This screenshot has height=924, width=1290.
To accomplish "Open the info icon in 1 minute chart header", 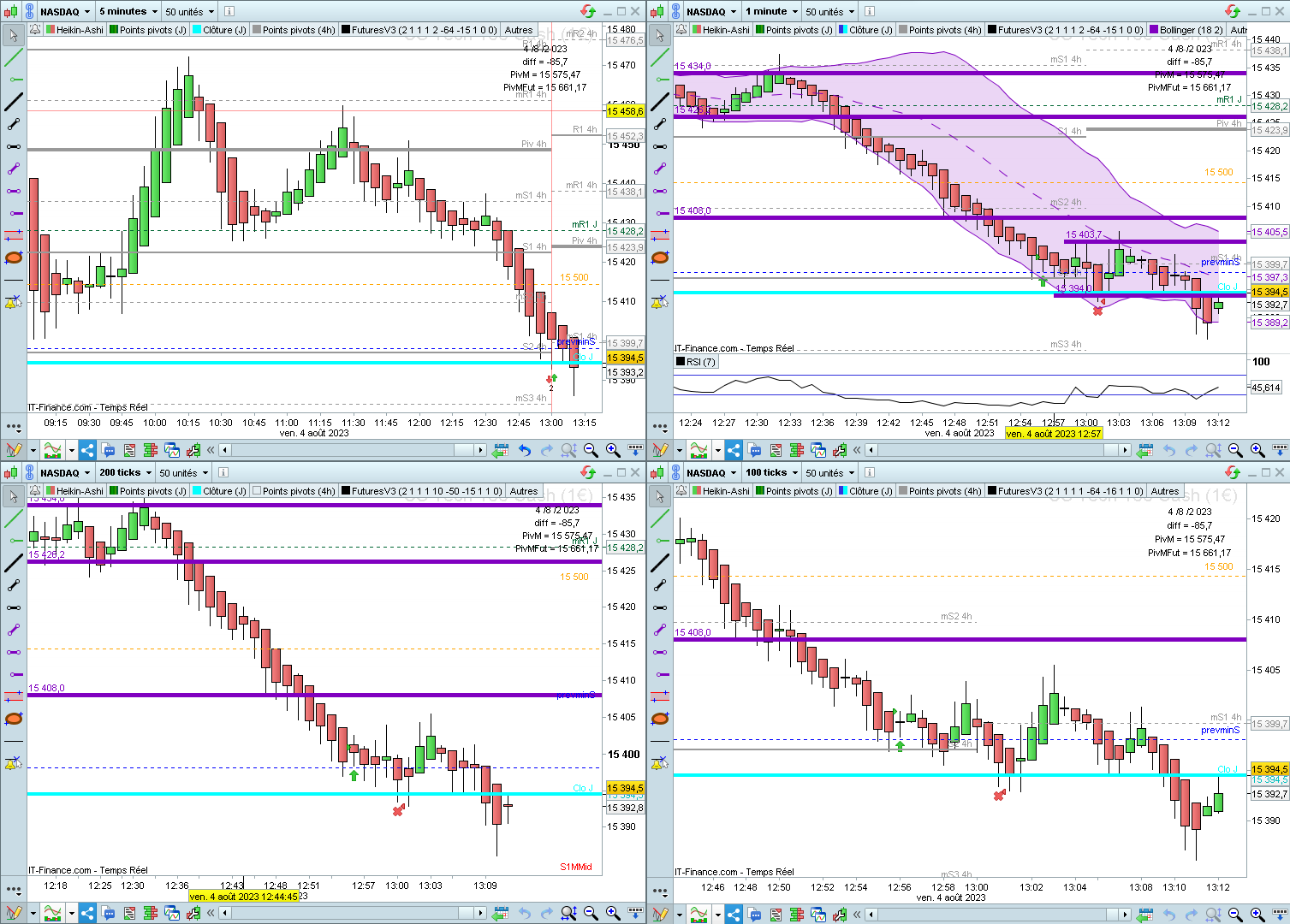I will pyautogui.click(x=870, y=11).
